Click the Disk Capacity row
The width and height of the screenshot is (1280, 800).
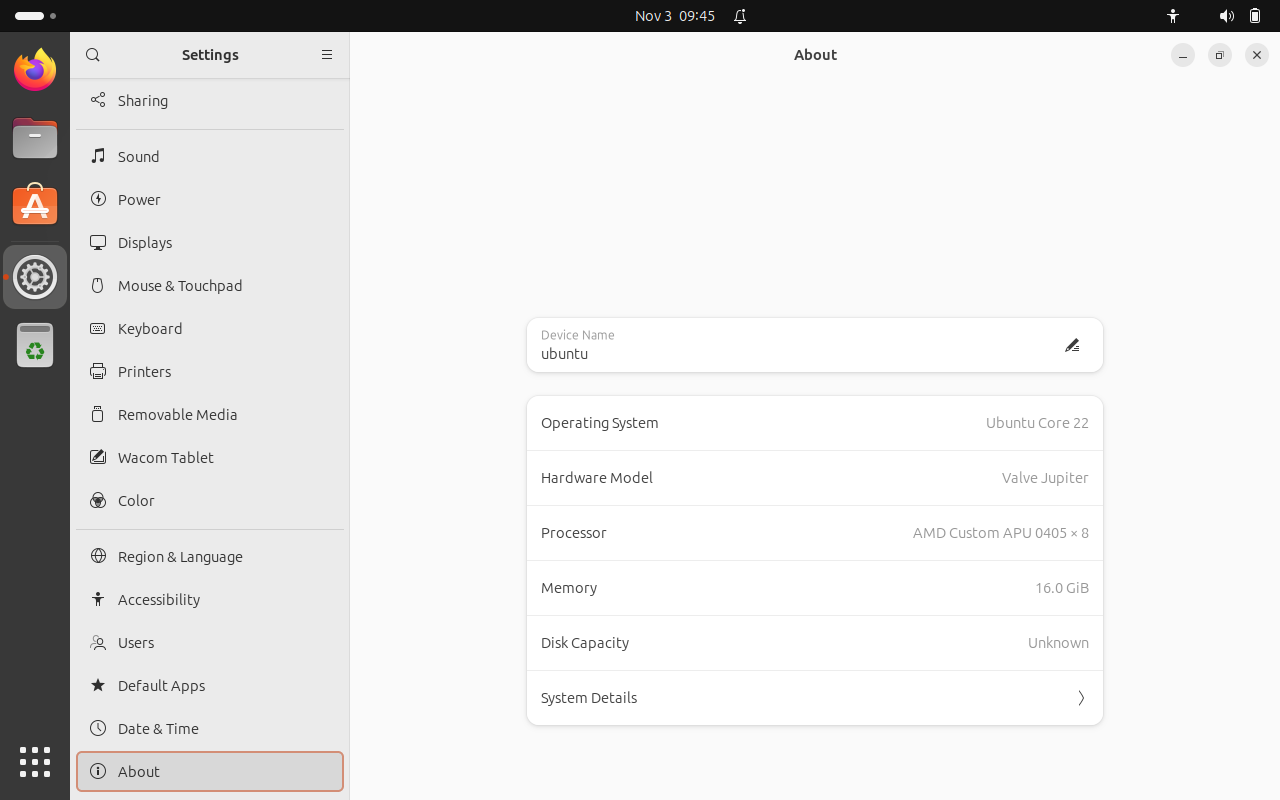(815, 643)
